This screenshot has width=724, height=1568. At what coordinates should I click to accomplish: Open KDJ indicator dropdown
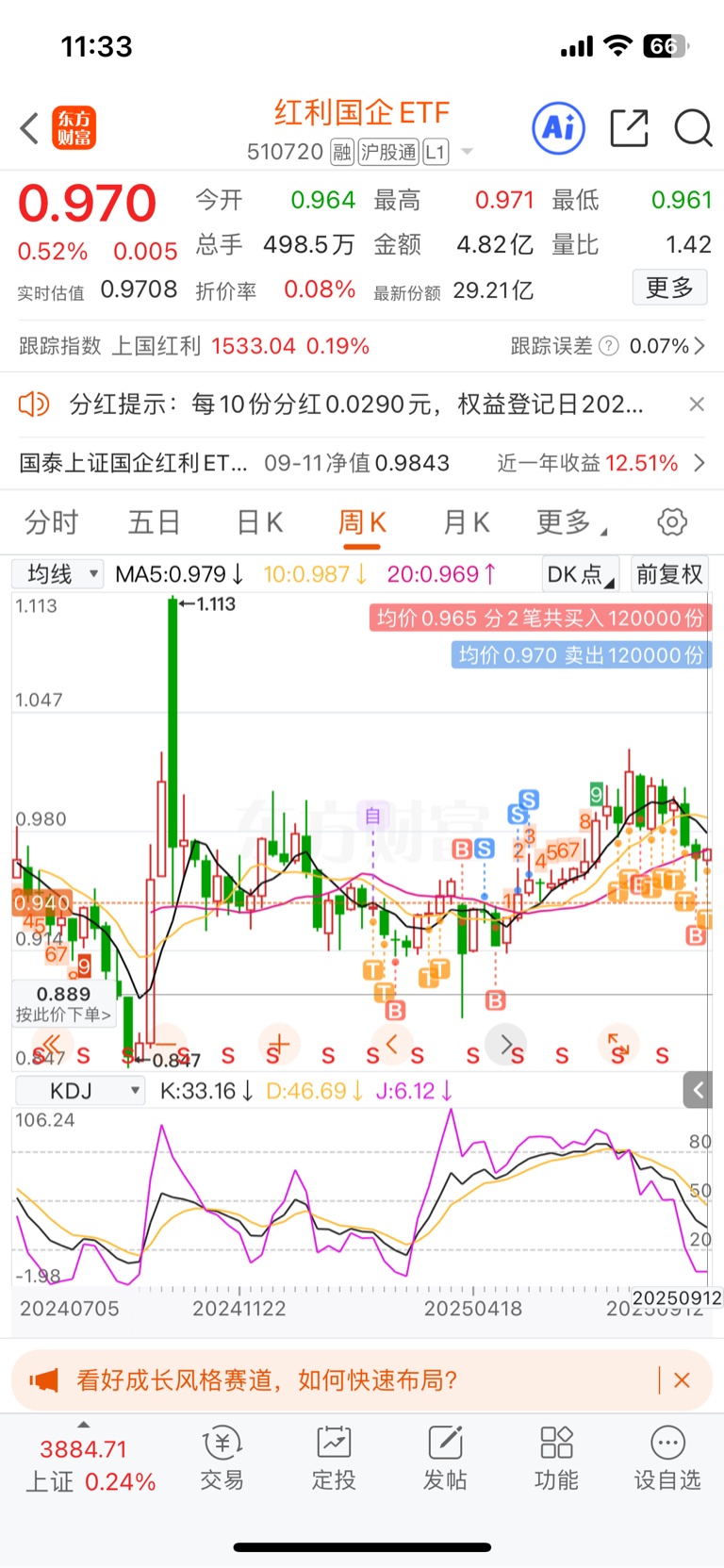tap(80, 1091)
